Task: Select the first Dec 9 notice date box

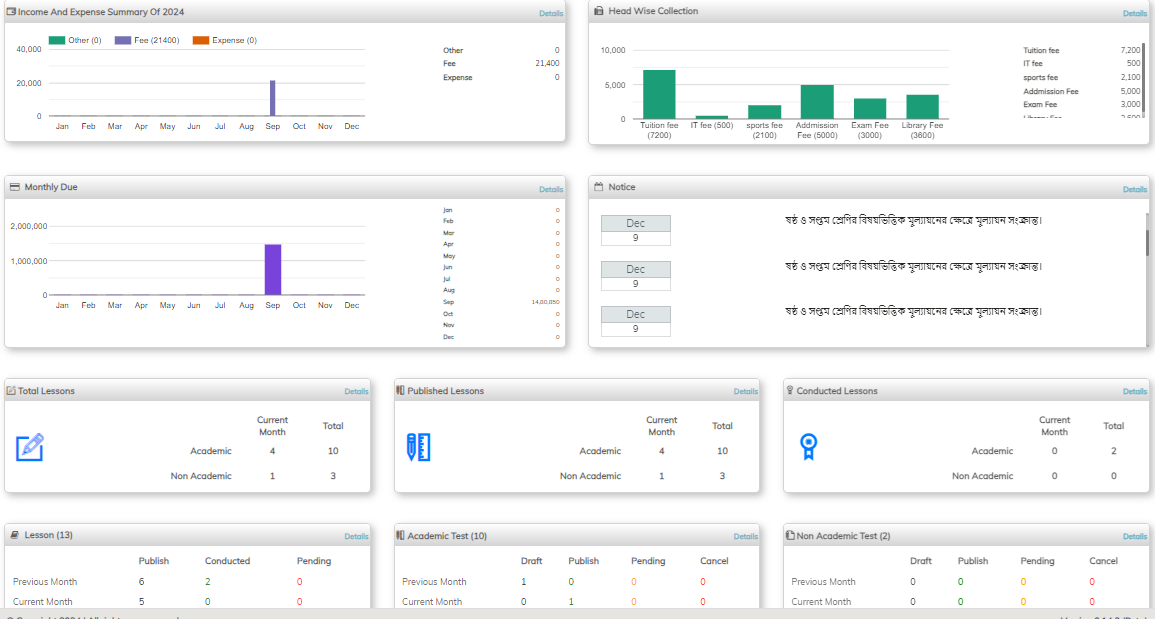Action: 636,230
